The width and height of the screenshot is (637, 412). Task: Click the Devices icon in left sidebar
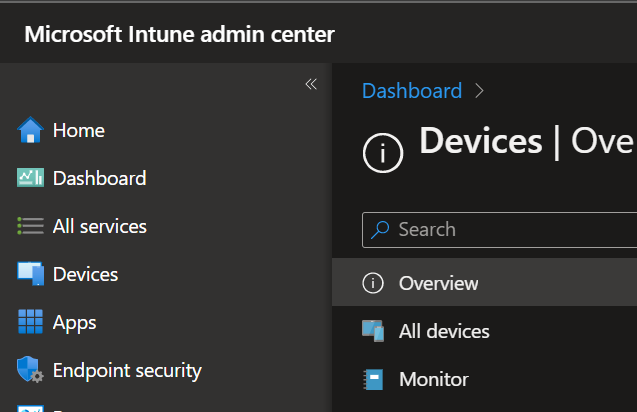pos(30,274)
